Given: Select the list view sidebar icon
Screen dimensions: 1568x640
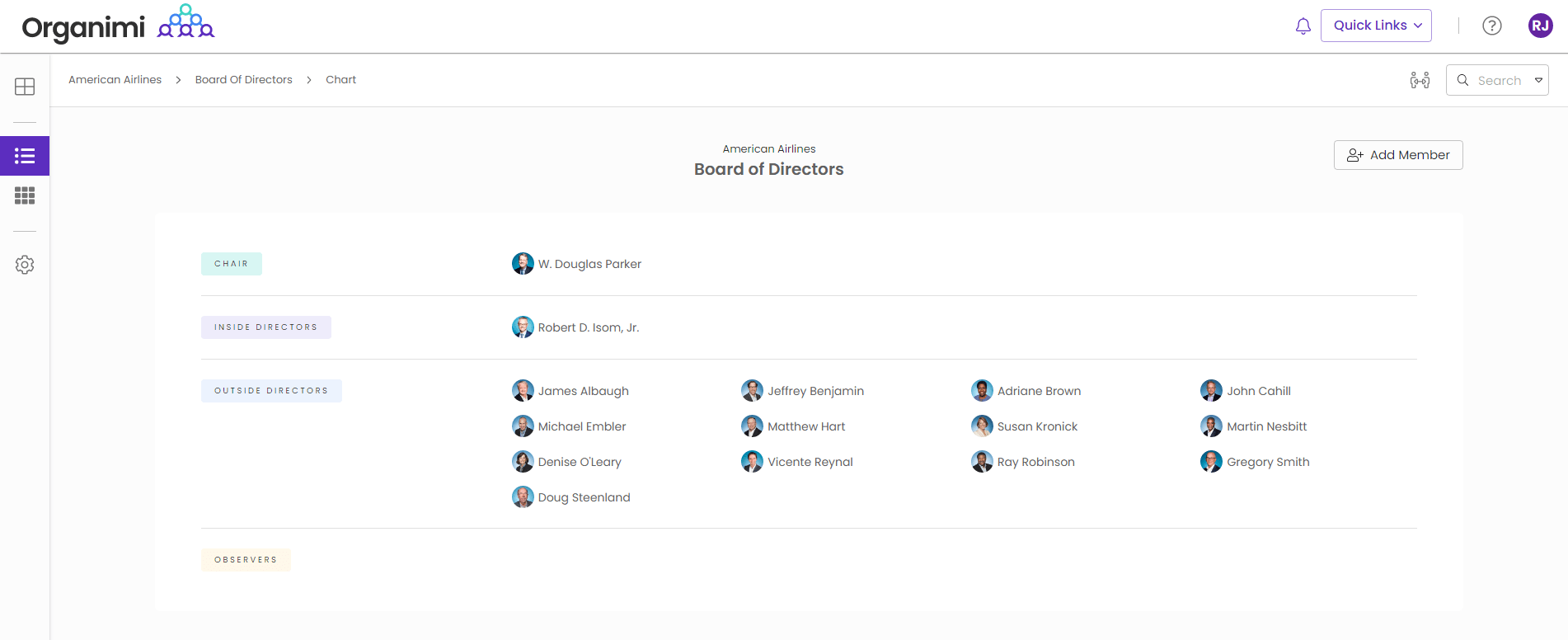Looking at the screenshot, I should coord(25,156).
